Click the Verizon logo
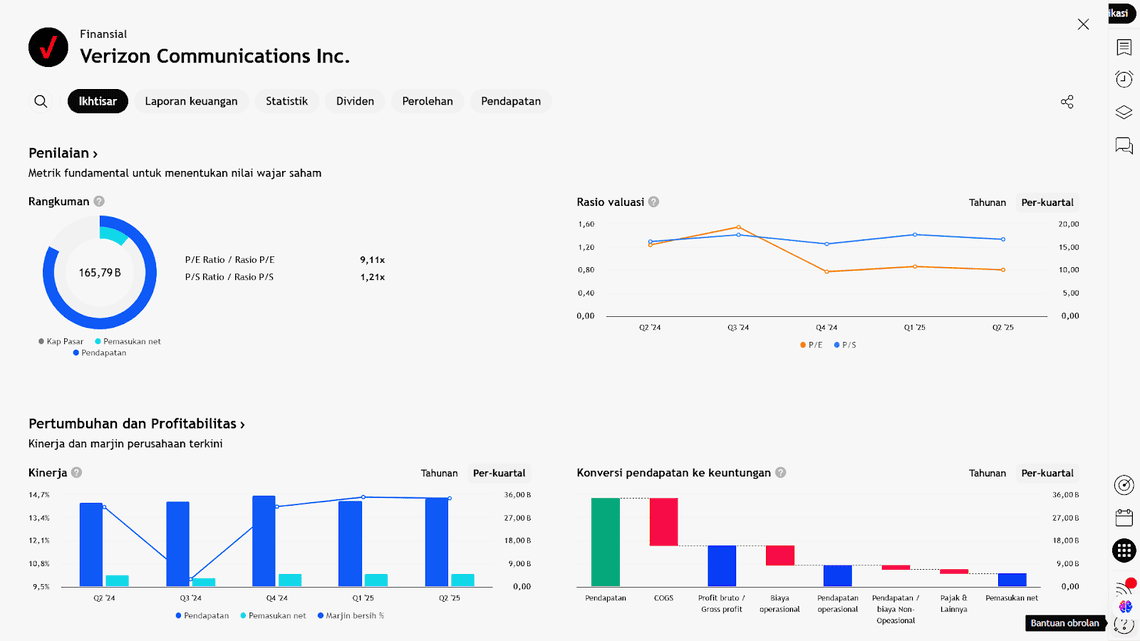The width and height of the screenshot is (1140, 641). point(48,47)
